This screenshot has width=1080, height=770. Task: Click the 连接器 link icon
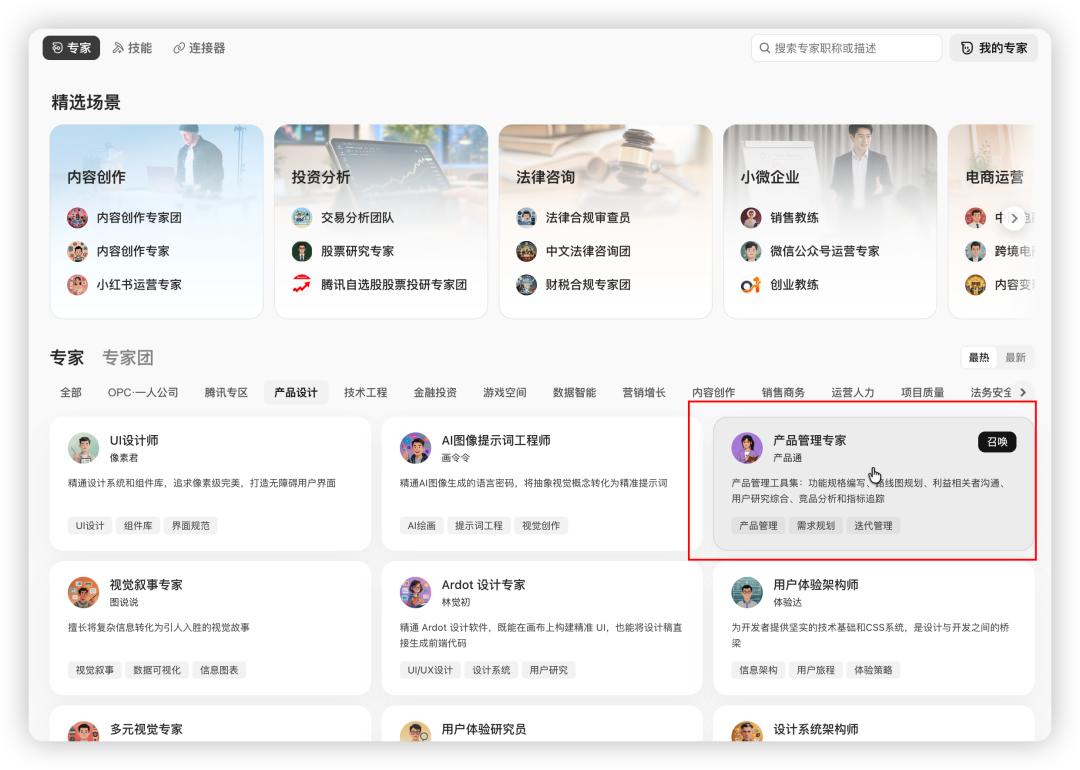tap(178, 48)
